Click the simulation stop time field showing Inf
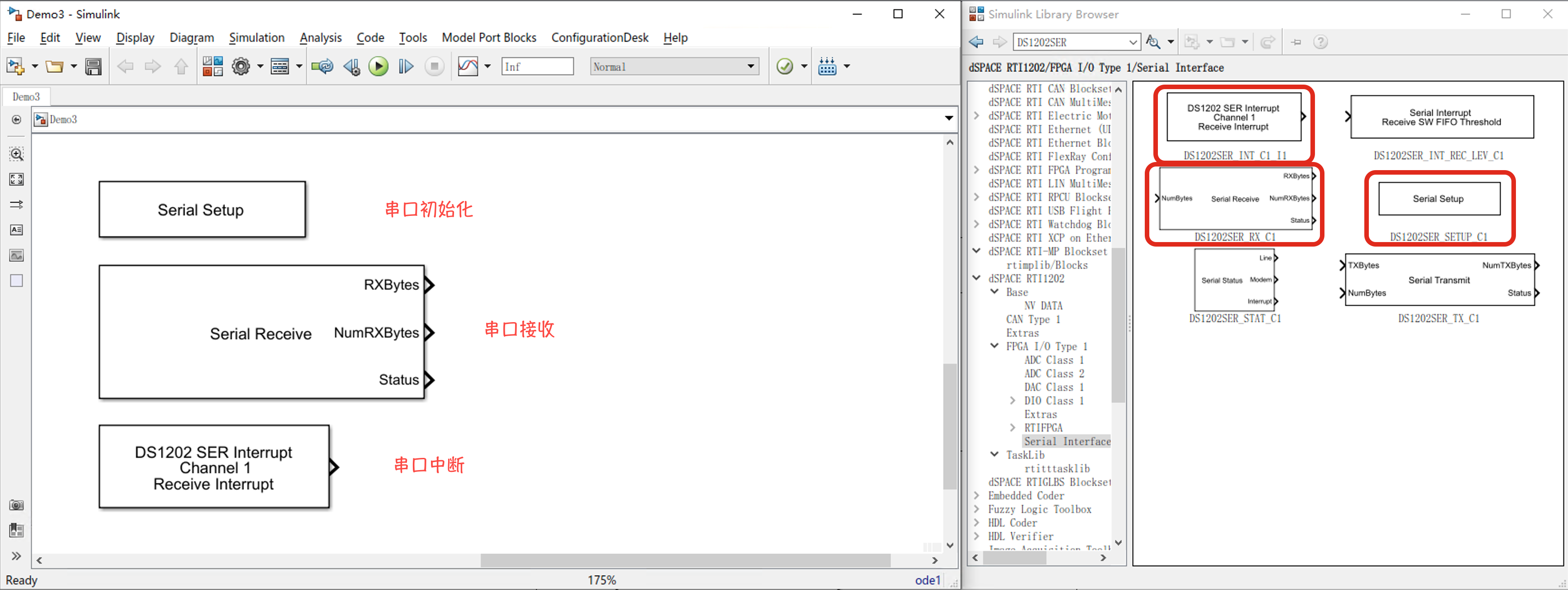 pos(537,67)
